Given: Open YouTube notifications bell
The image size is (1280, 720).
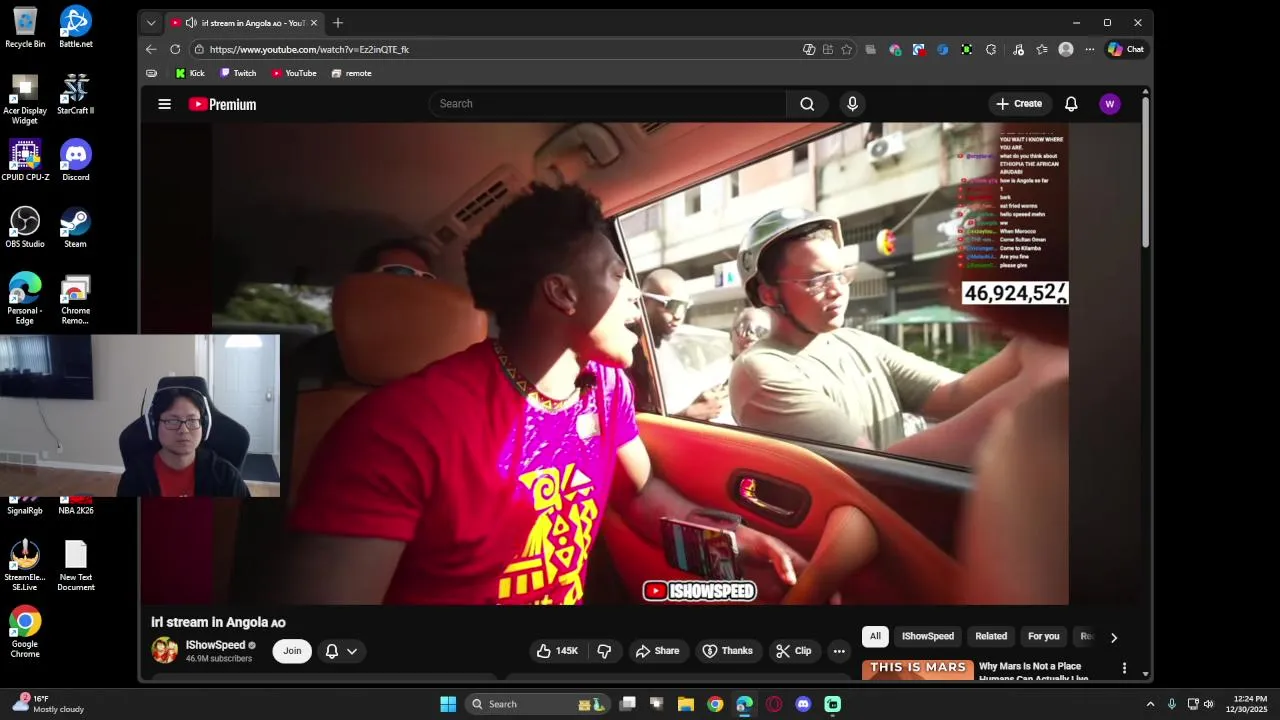Looking at the screenshot, I should (1071, 104).
